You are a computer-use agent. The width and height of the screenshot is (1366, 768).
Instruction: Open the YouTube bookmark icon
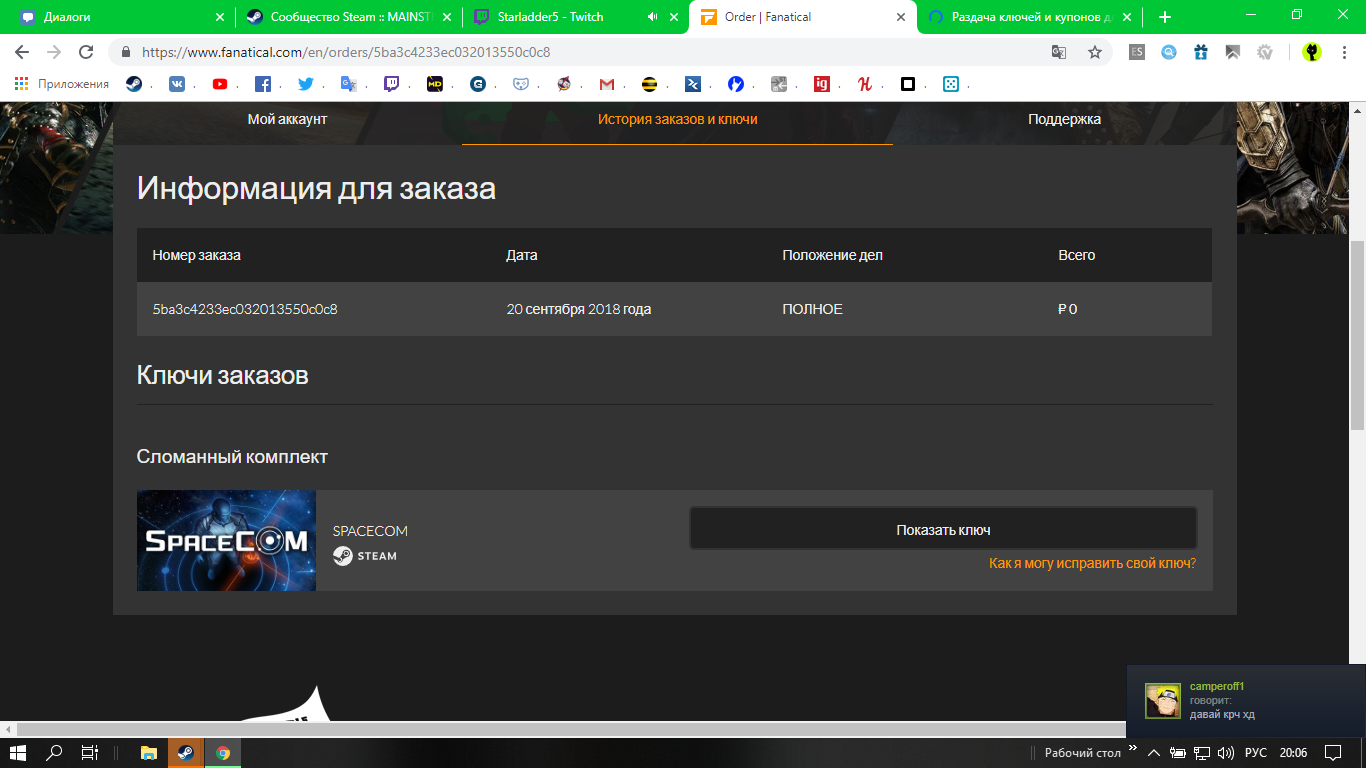tap(220, 84)
